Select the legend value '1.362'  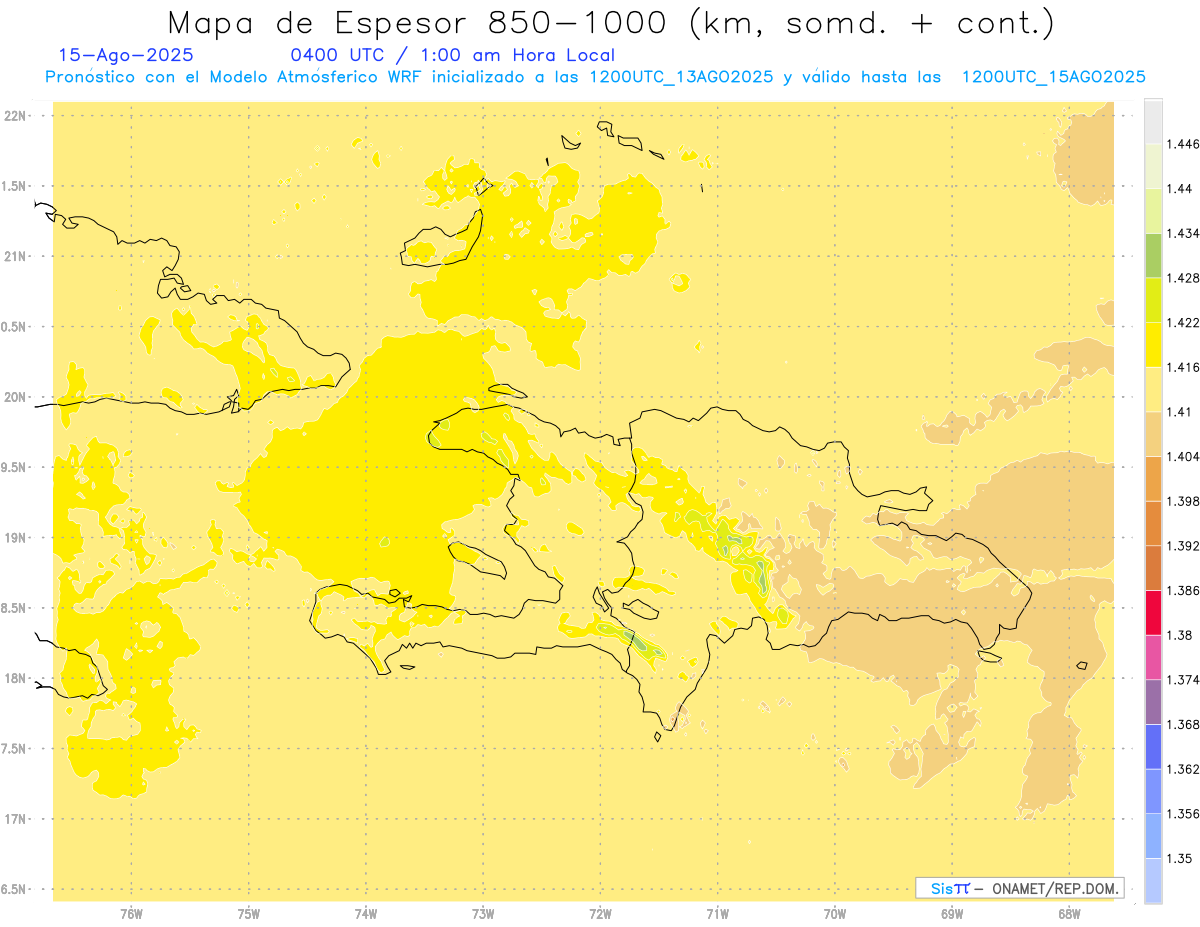pos(1182,769)
